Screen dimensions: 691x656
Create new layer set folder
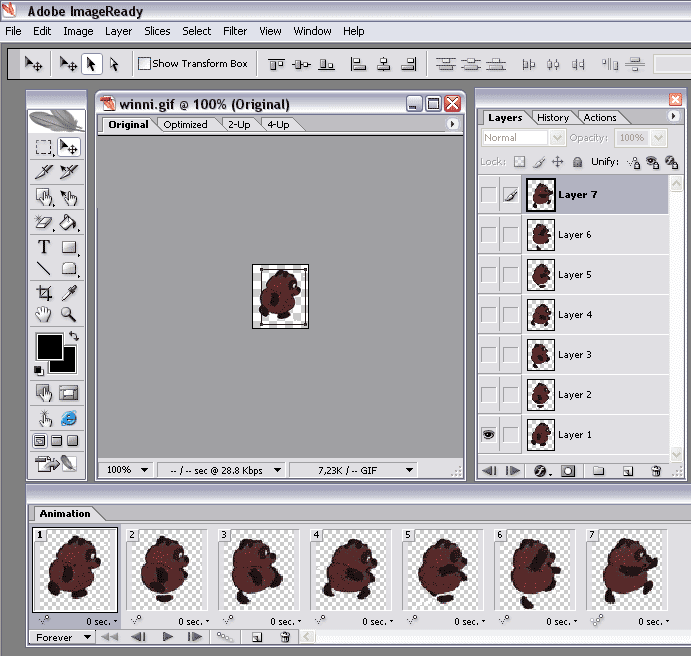point(598,471)
